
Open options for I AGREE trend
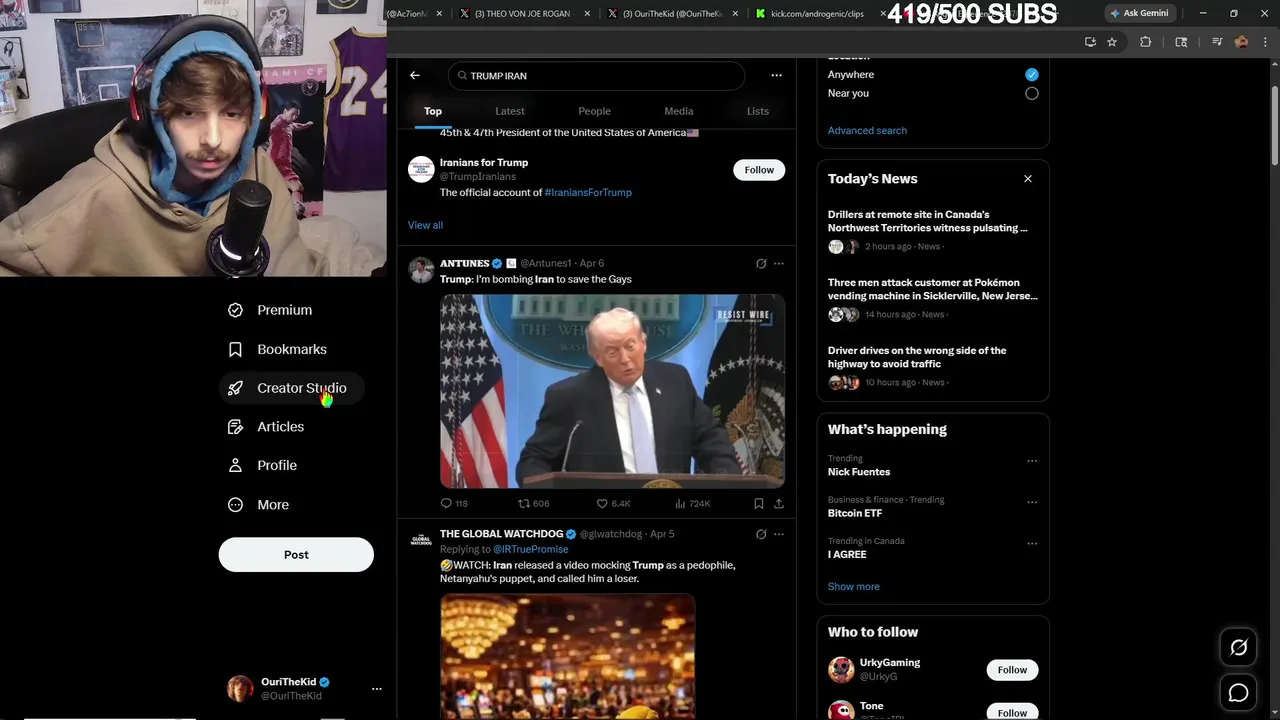(x=1032, y=543)
